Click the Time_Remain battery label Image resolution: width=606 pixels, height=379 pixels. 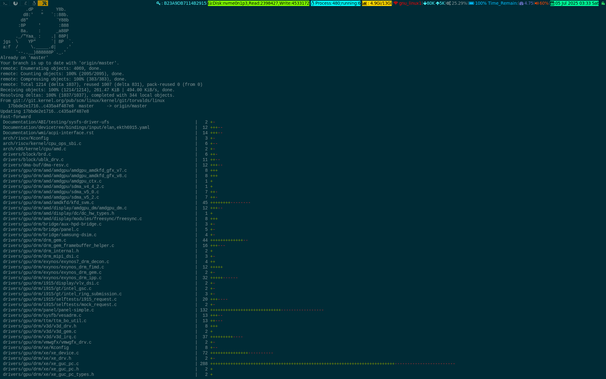click(502, 3)
